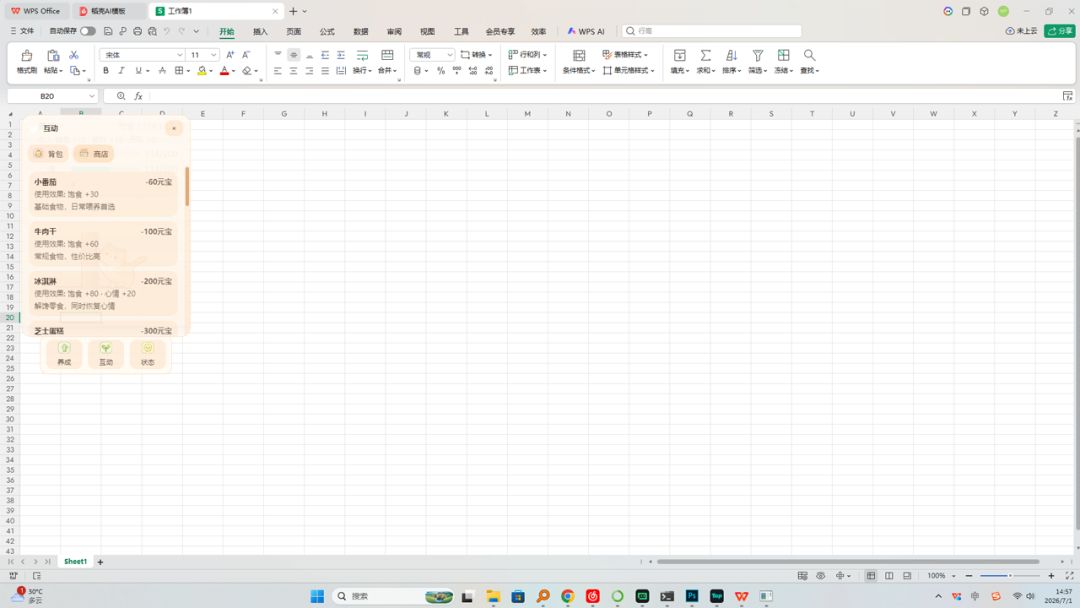Expand the number format dropdown (常规)

pyautogui.click(x=432, y=54)
